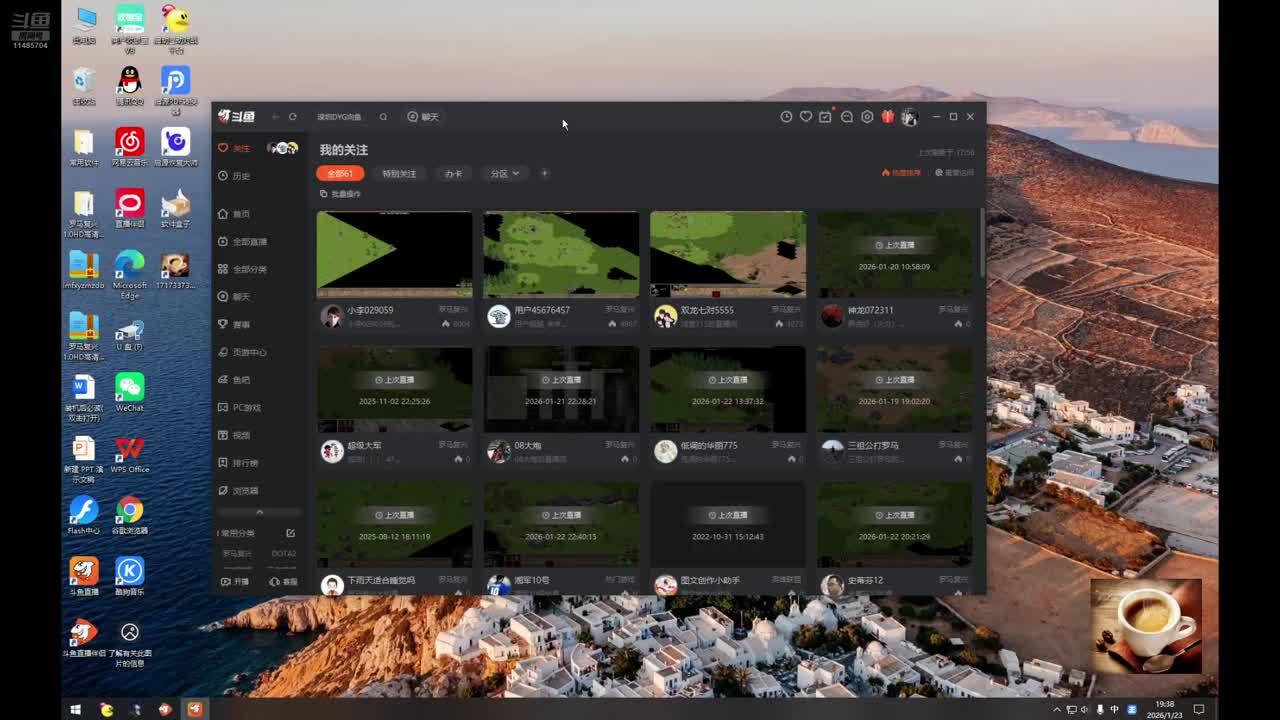Edit 常用分类 with the pencil icon
This screenshot has height=720, width=1280.
coord(290,533)
